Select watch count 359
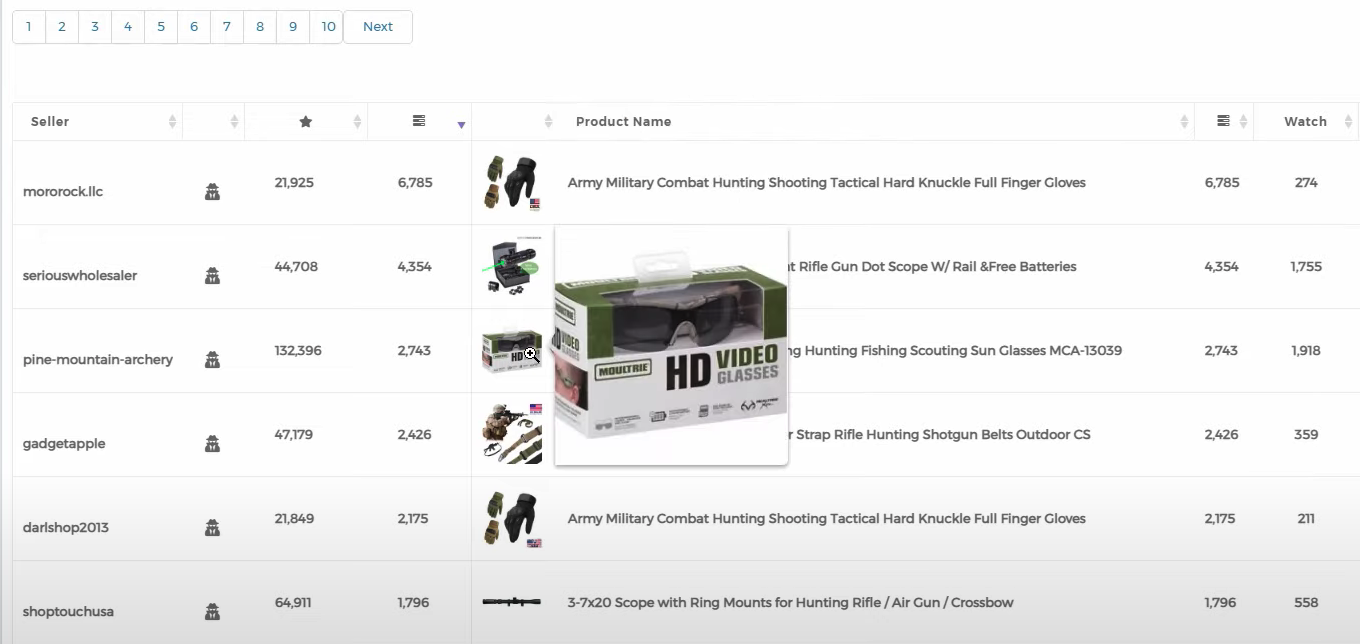 1306,435
